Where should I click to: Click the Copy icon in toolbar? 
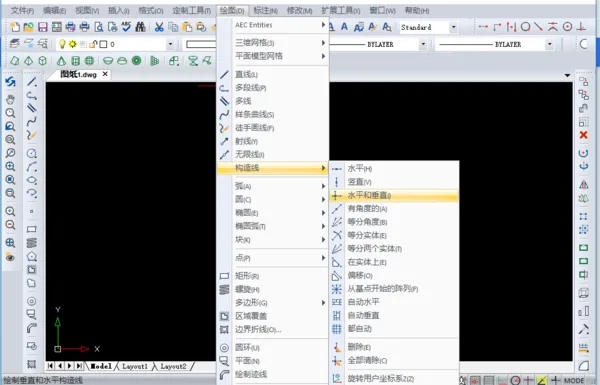pos(173,27)
